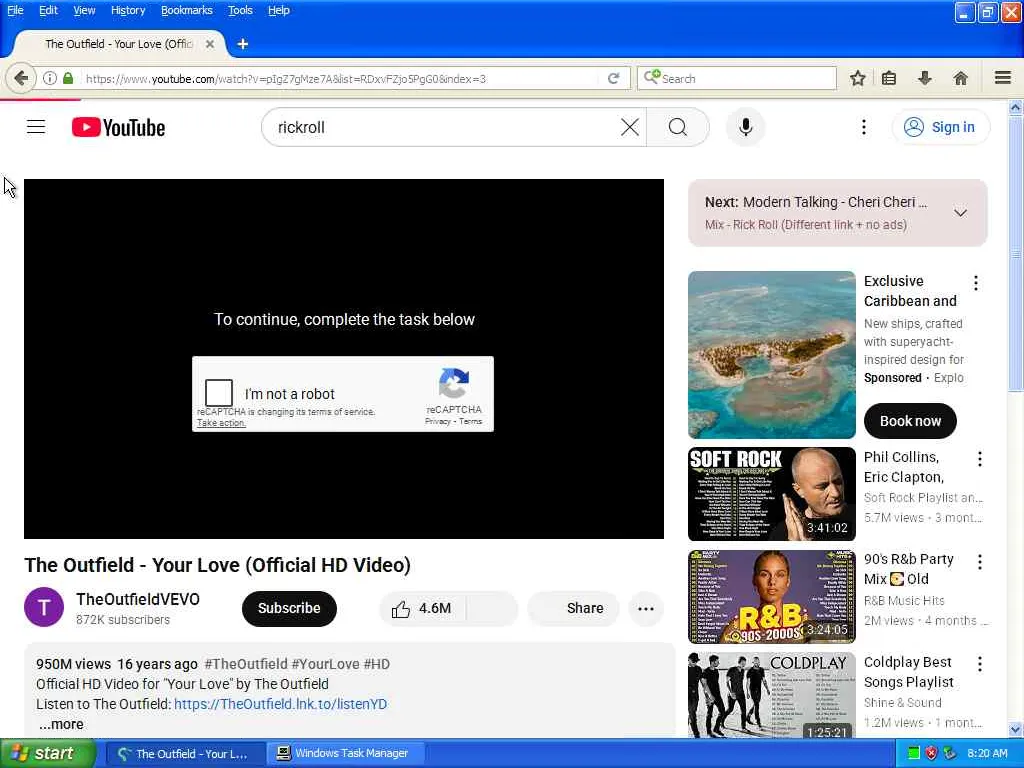This screenshot has width=1024, height=768.
Task: Click the page scrollbar up arrow
Action: [x=1016, y=107]
